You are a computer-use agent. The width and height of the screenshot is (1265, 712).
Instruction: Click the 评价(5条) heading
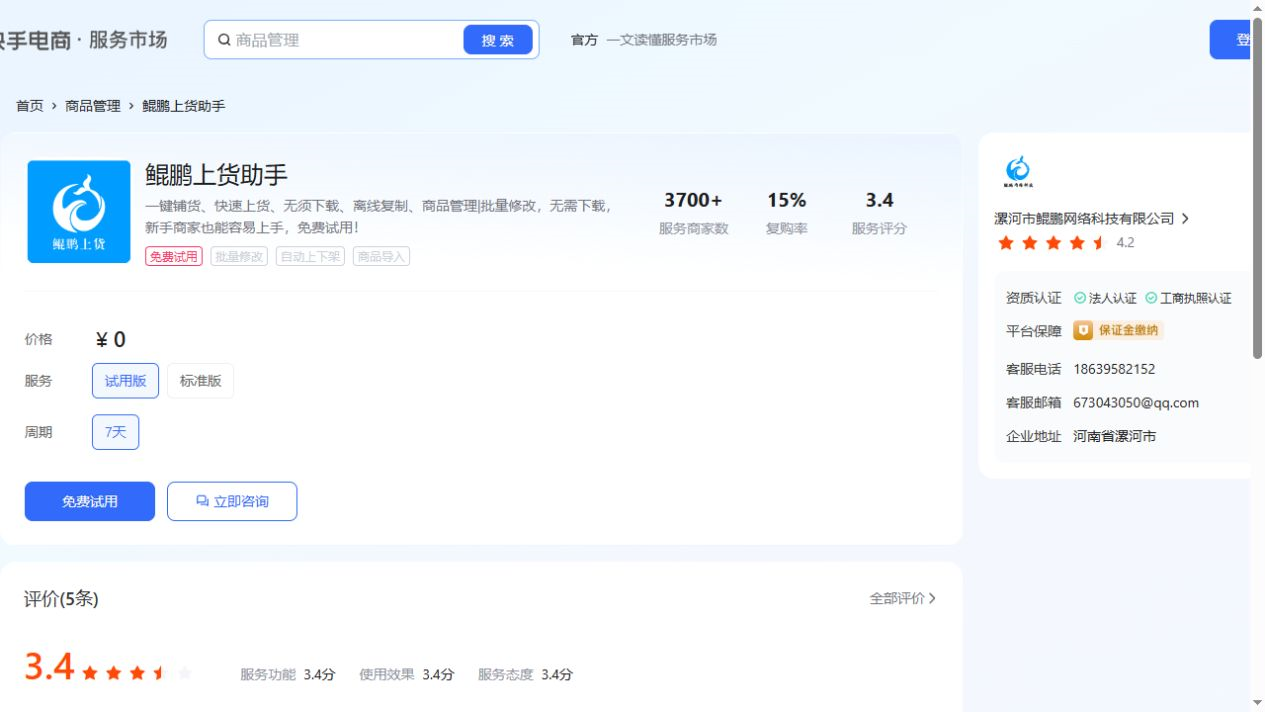(61, 599)
